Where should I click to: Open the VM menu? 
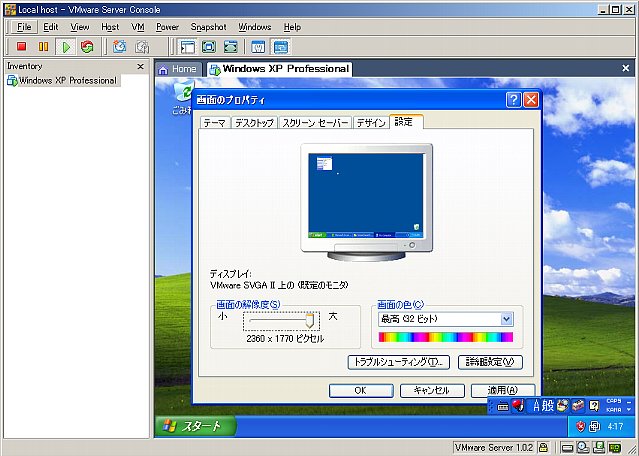click(x=138, y=27)
